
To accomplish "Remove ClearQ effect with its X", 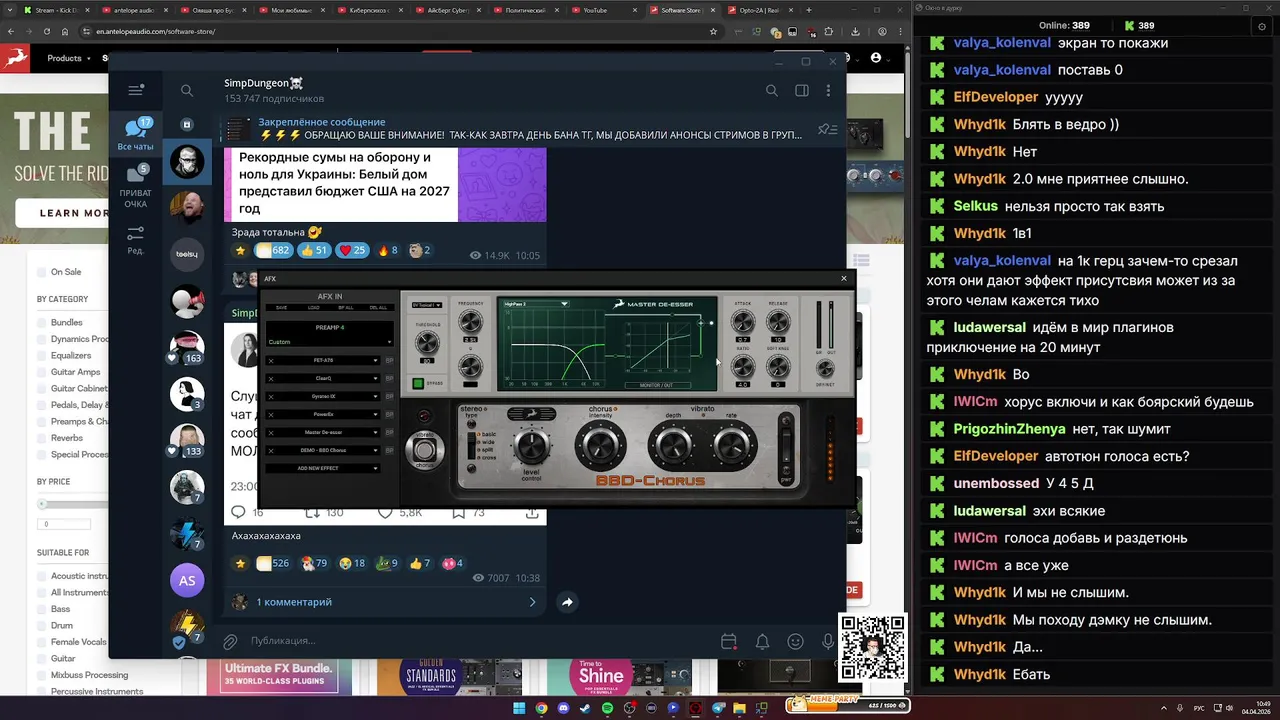I will click(271, 378).
